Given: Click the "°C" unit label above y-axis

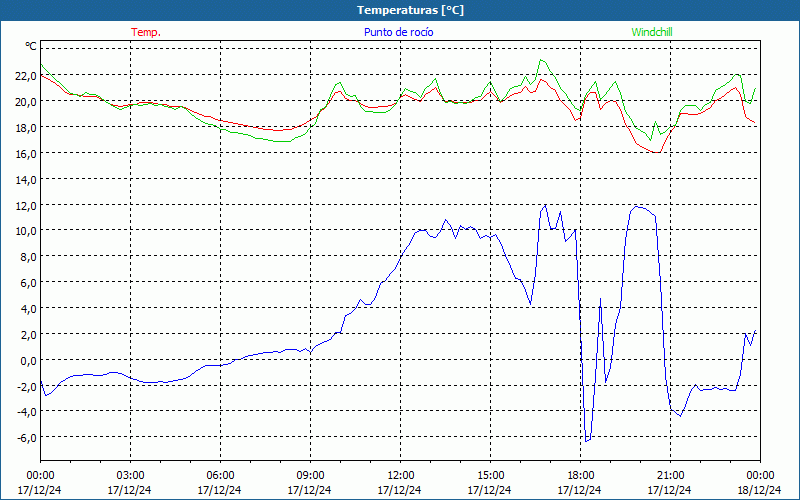Looking at the screenshot, I should (31, 46).
